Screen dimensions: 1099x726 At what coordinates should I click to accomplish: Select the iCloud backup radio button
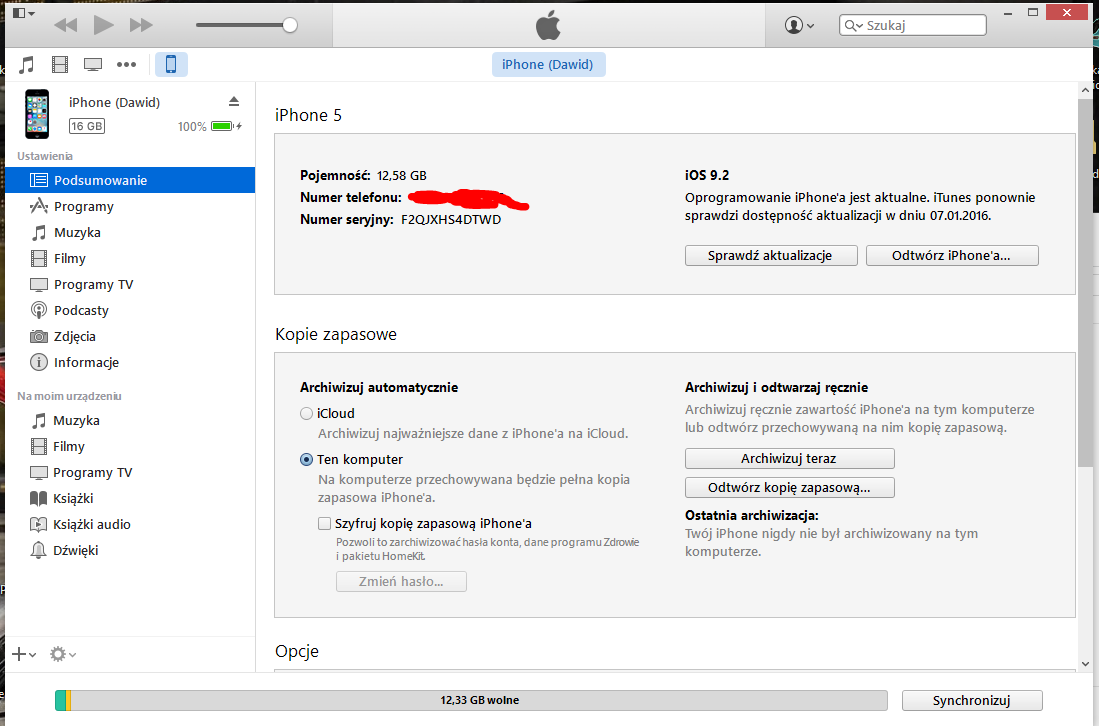306,413
